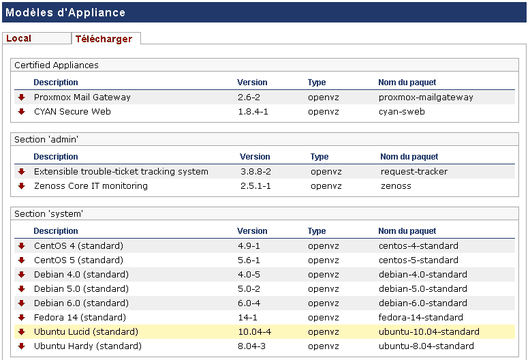Click the proxmox-mailgateway package name
This screenshot has height=360, width=530.
(426, 97)
